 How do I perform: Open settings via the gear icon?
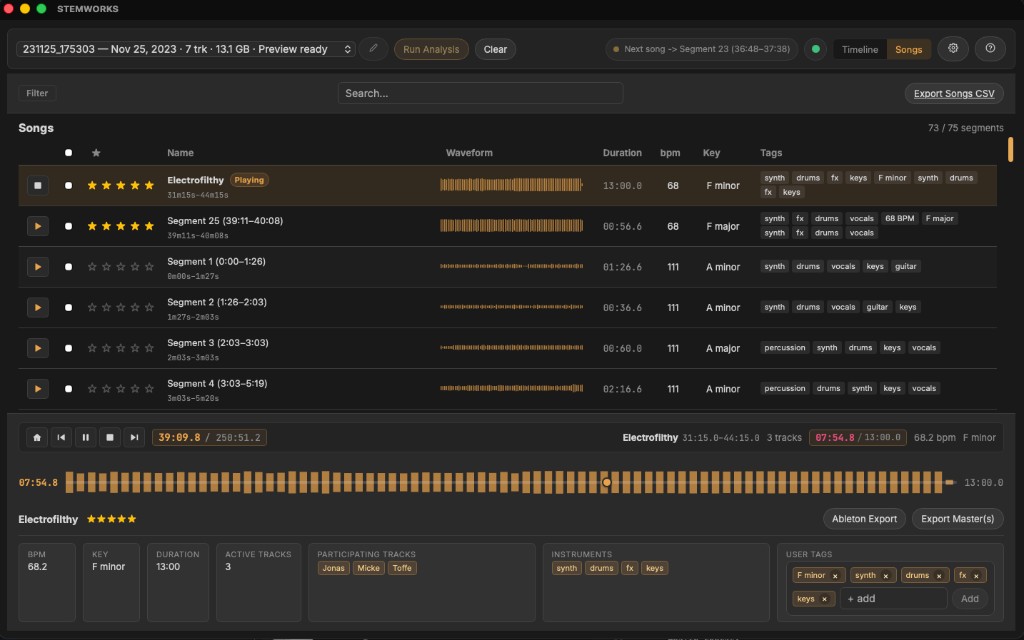[x=953, y=48]
